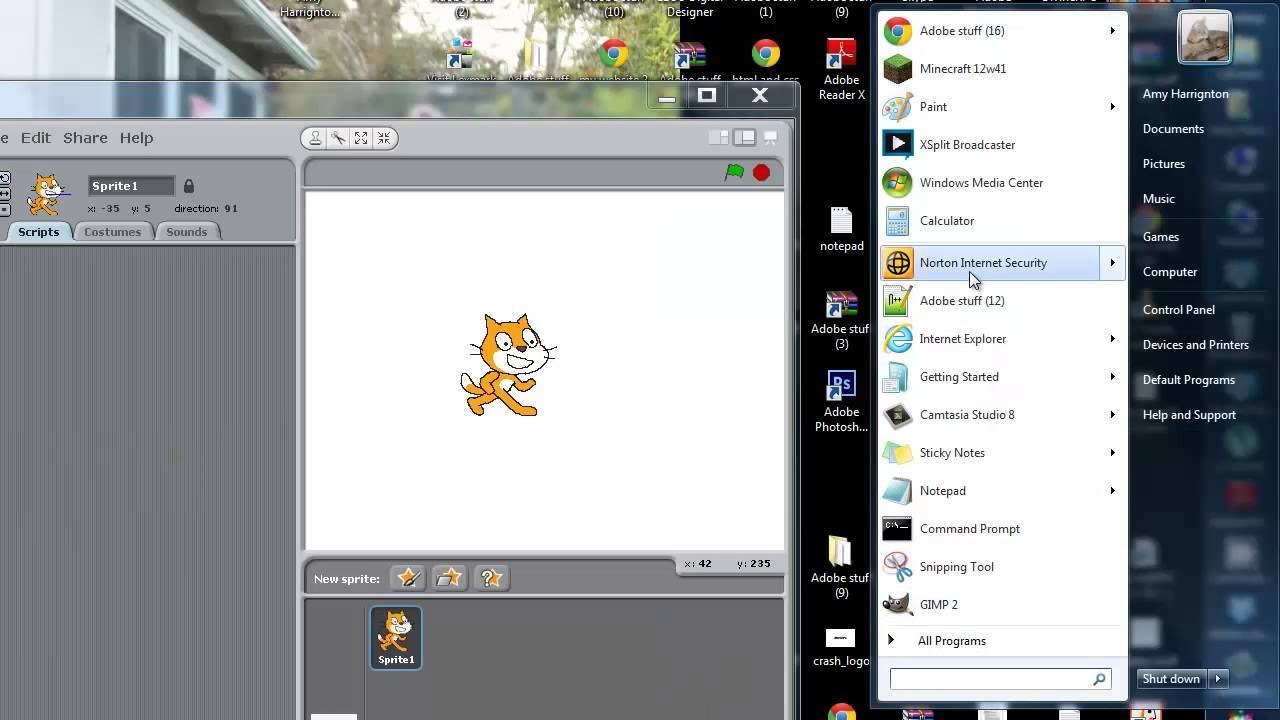This screenshot has width=1280, height=720.
Task: Click Choose new sprite from file button
Action: point(449,578)
